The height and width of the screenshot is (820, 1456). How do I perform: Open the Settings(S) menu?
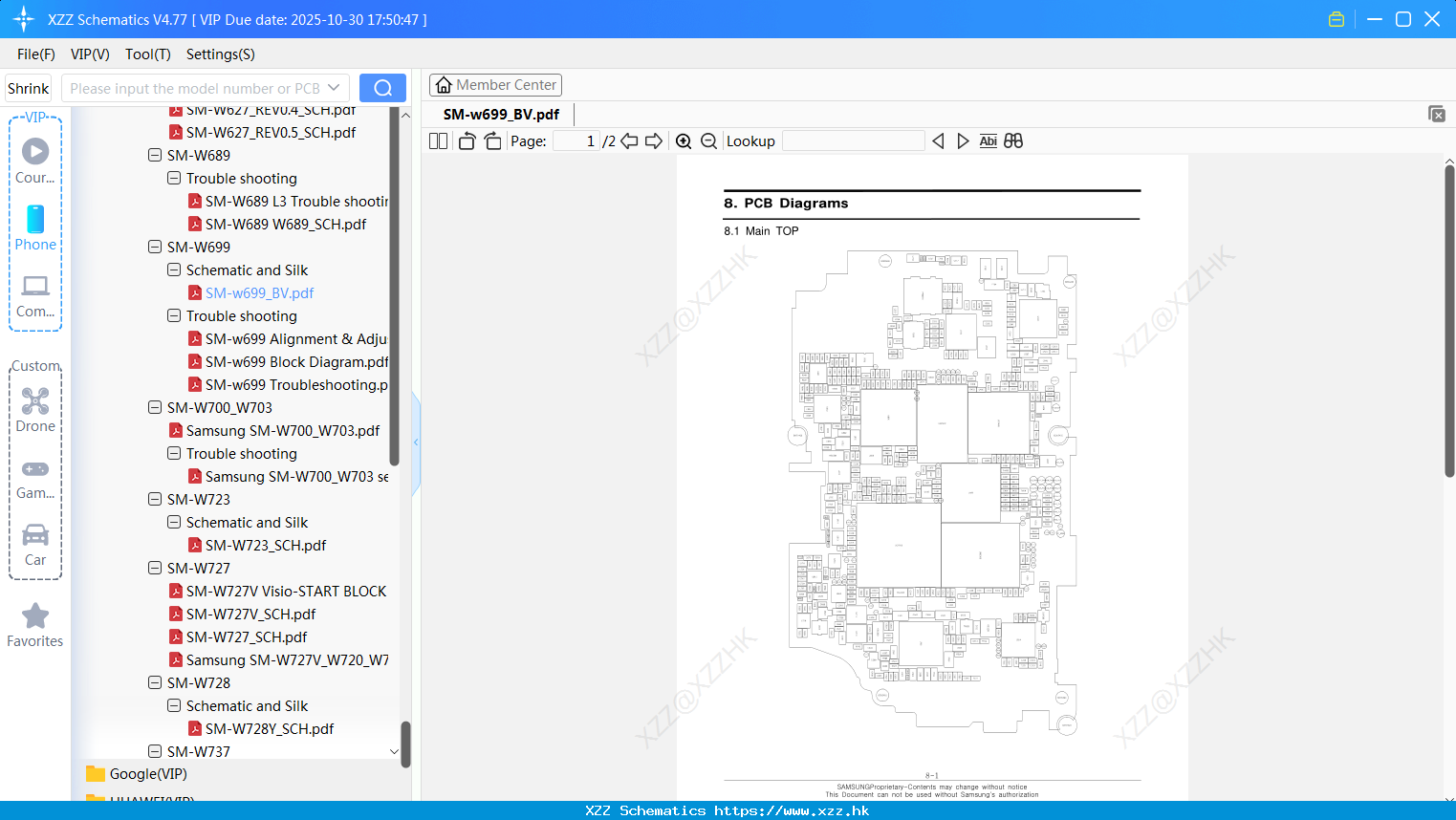221,54
